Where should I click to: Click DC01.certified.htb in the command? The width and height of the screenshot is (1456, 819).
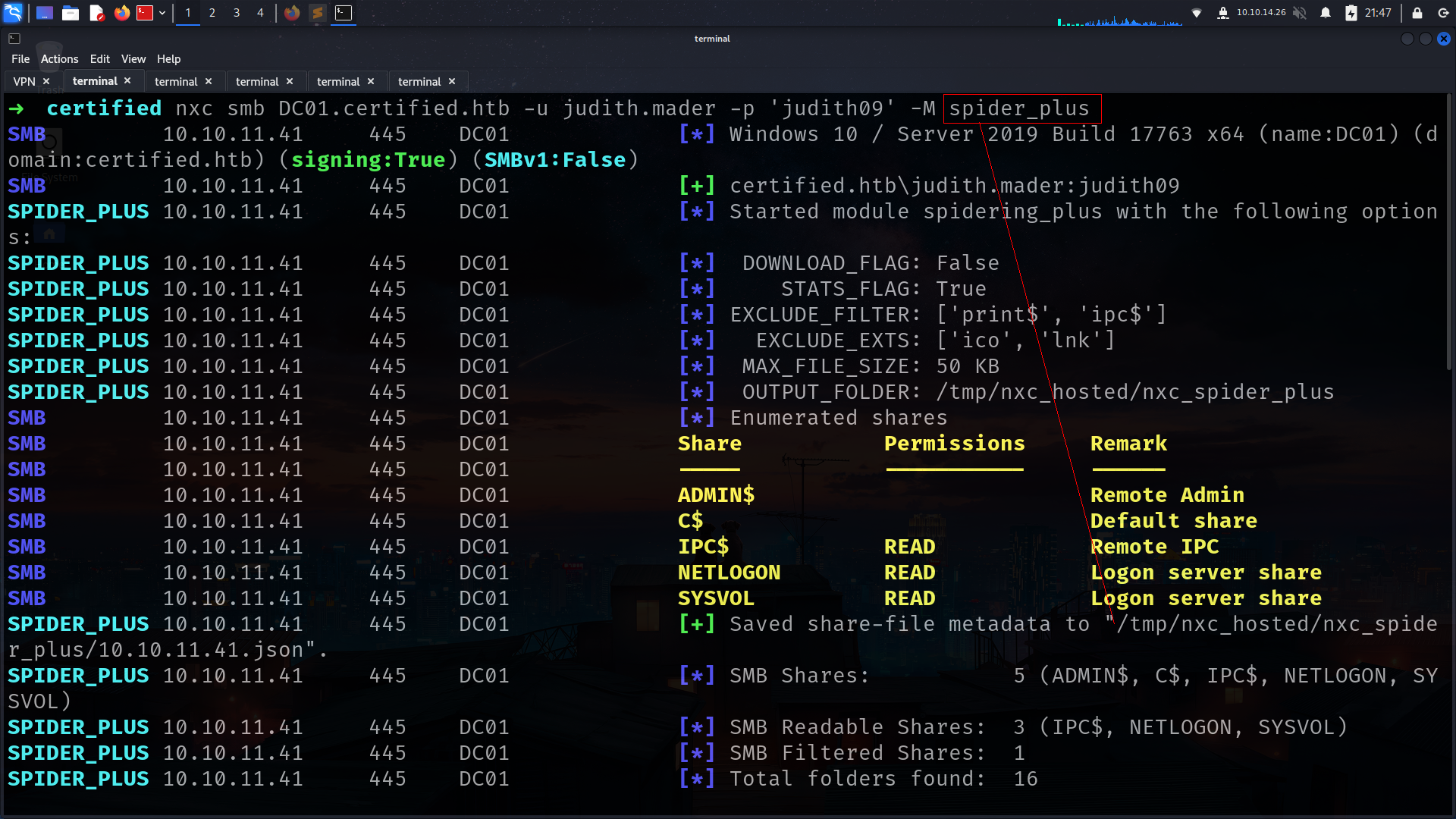tap(394, 108)
